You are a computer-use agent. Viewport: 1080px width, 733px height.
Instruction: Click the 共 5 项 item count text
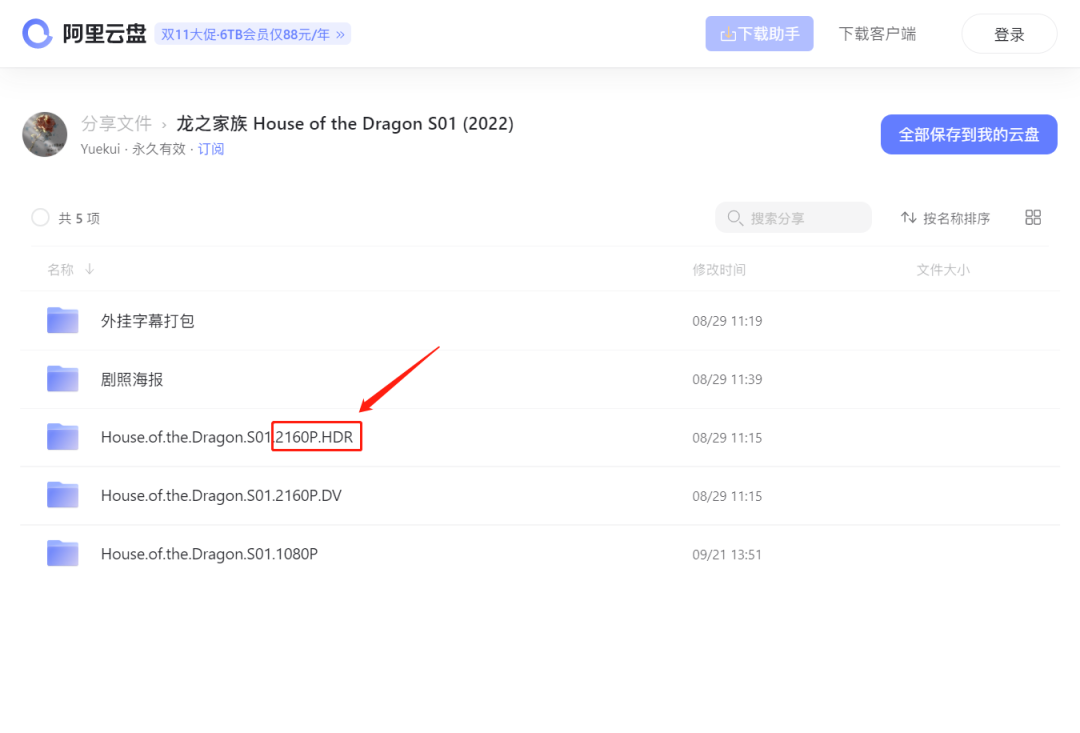pyautogui.click(x=79, y=218)
